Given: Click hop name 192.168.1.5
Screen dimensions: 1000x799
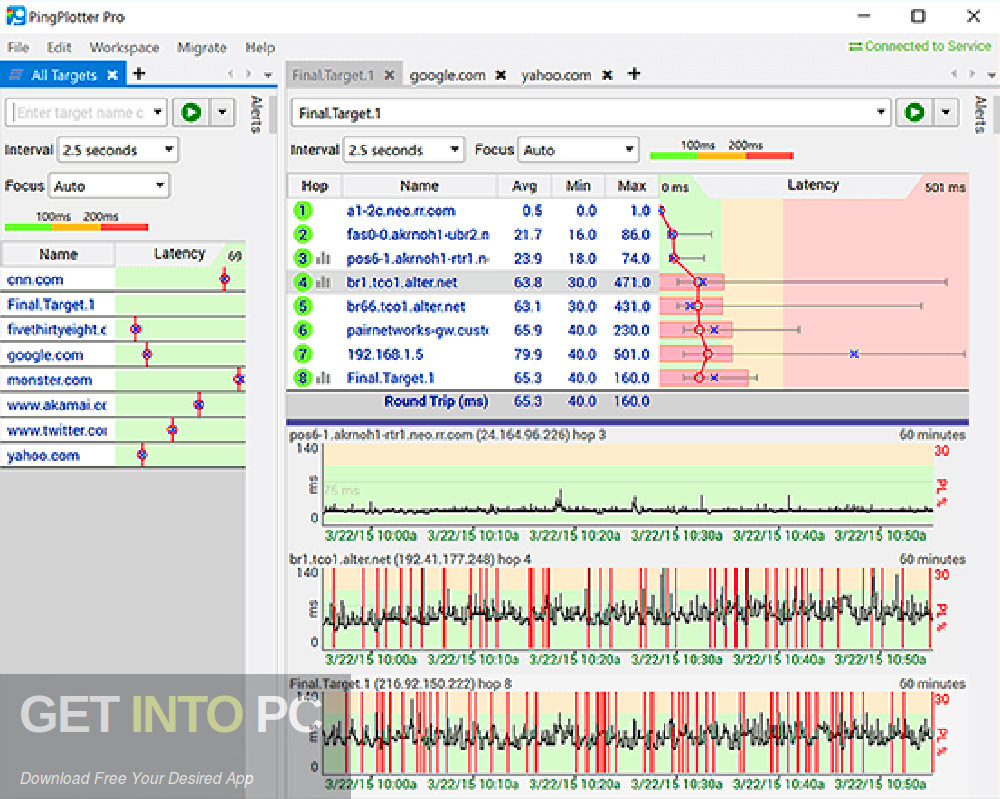Looking at the screenshot, I should point(385,354).
